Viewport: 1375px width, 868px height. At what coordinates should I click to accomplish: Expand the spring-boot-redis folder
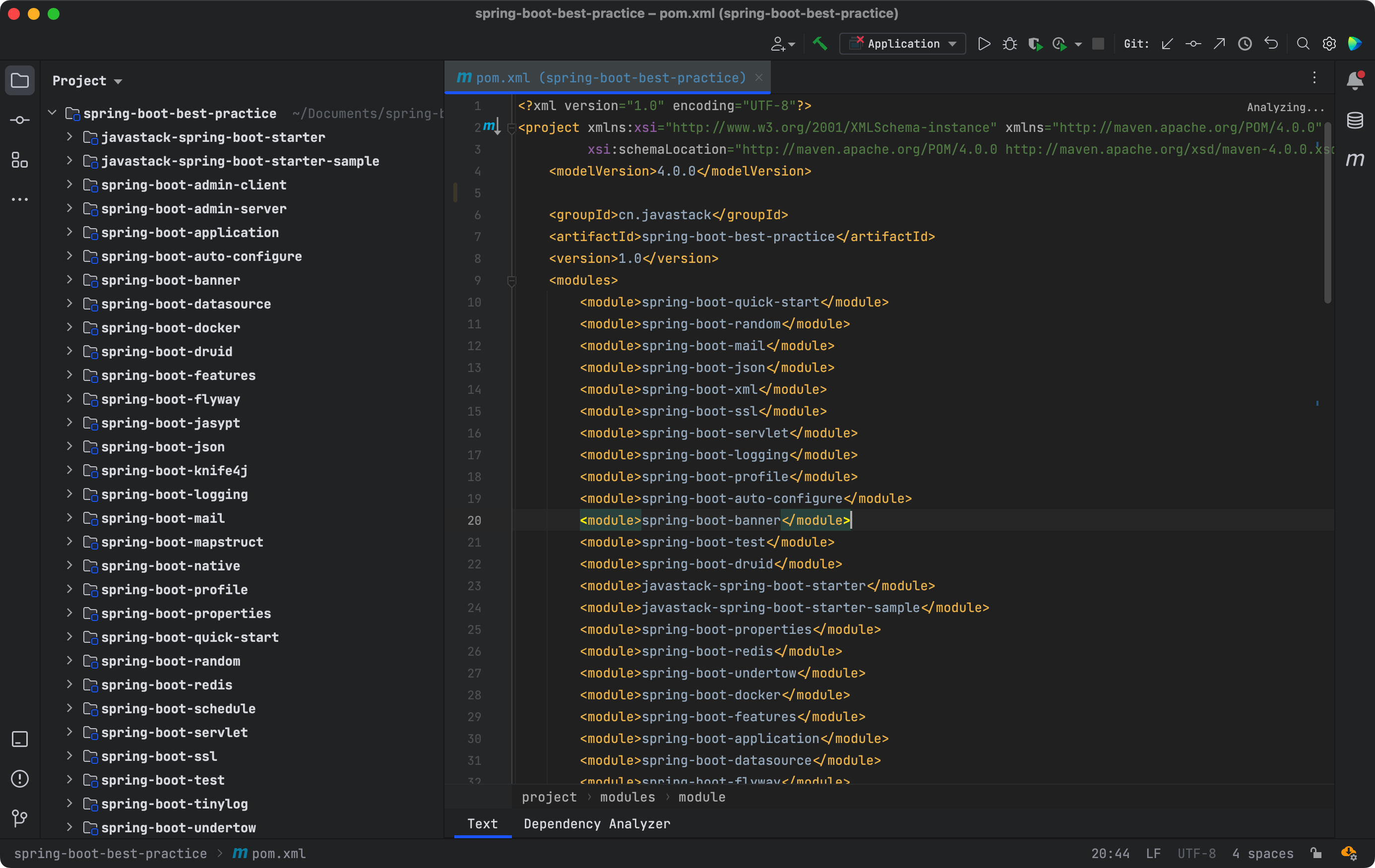(69, 684)
